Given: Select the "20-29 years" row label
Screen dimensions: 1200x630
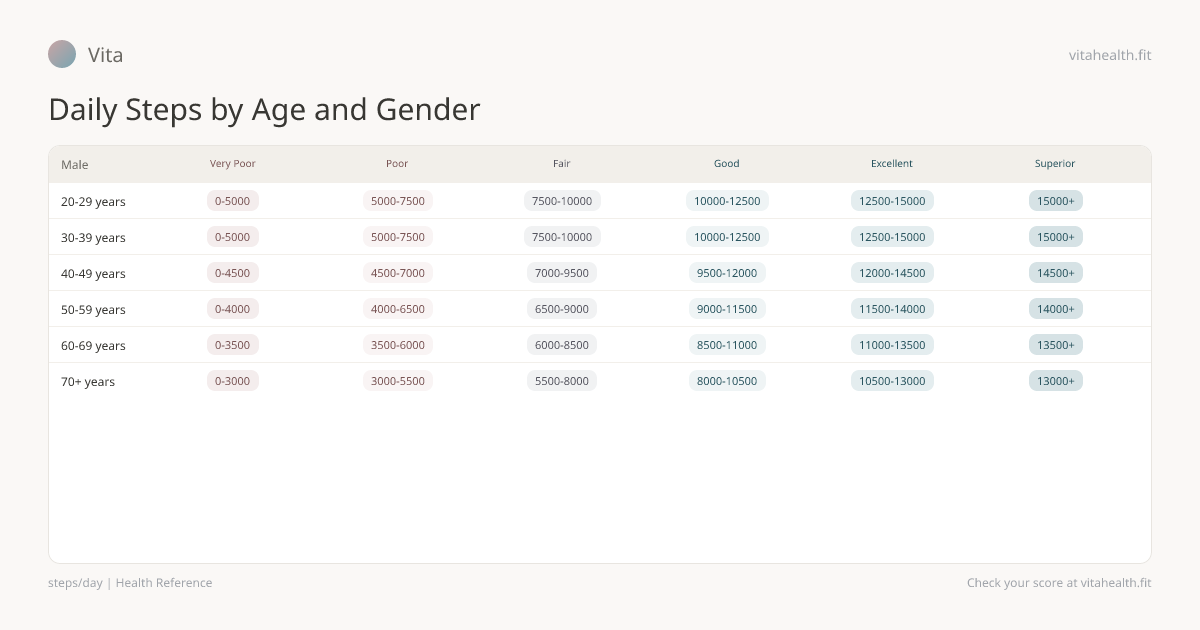Looking at the screenshot, I should click(93, 202).
